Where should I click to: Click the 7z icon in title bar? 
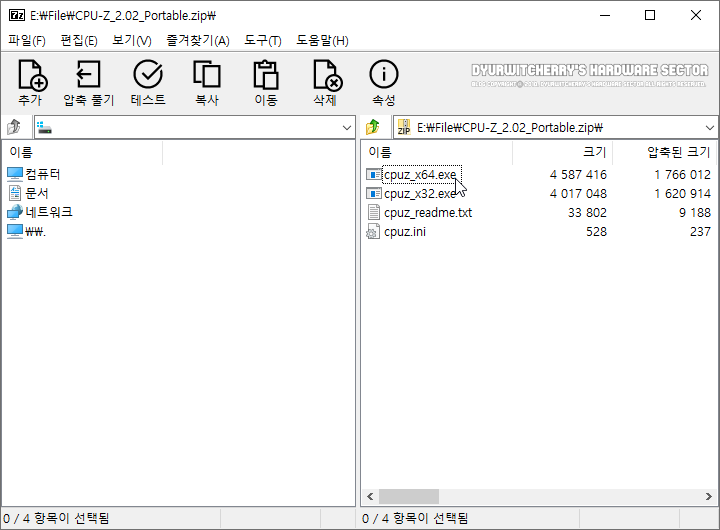17,15
